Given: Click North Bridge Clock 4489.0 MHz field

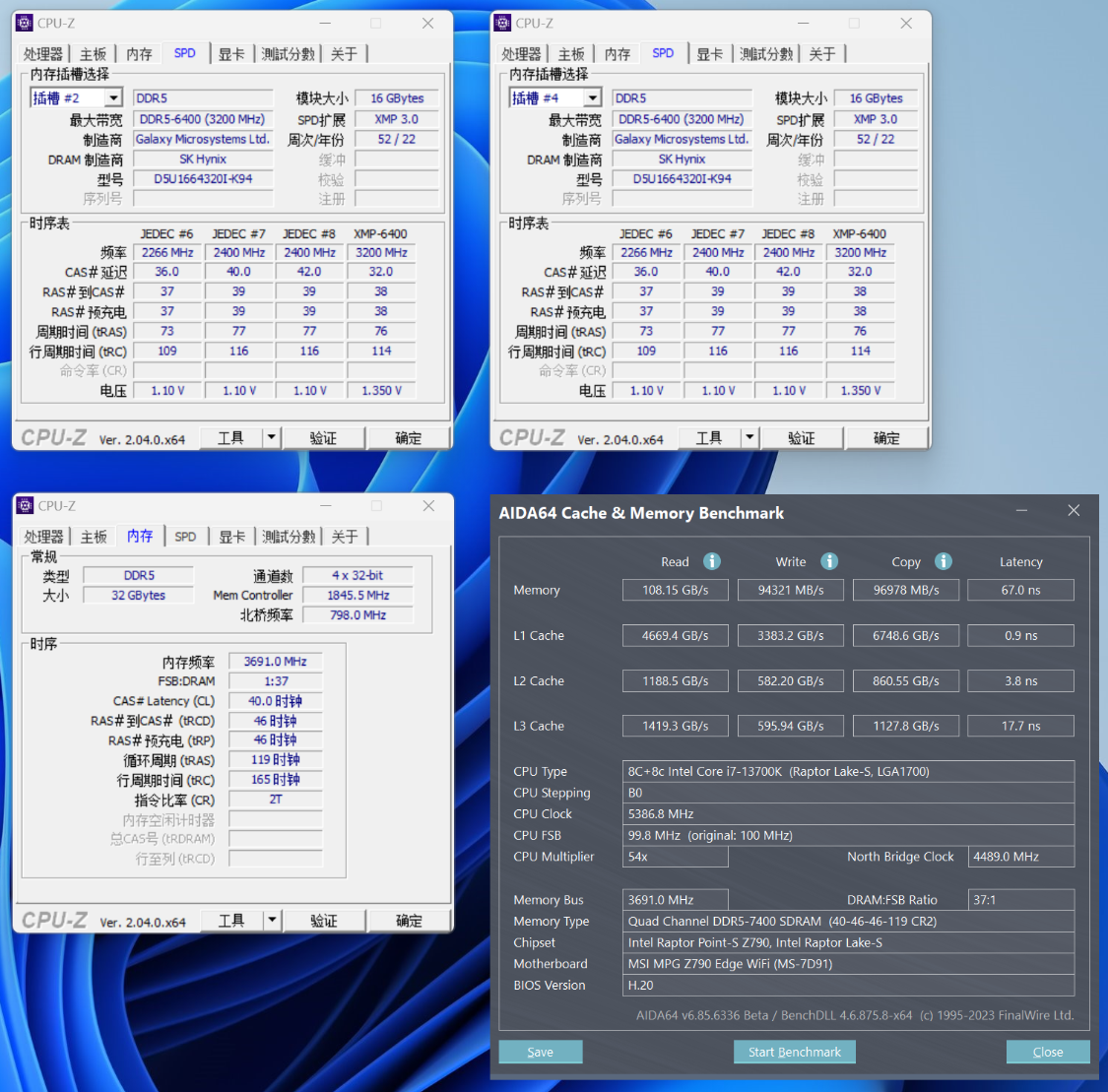Looking at the screenshot, I should [1021, 856].
